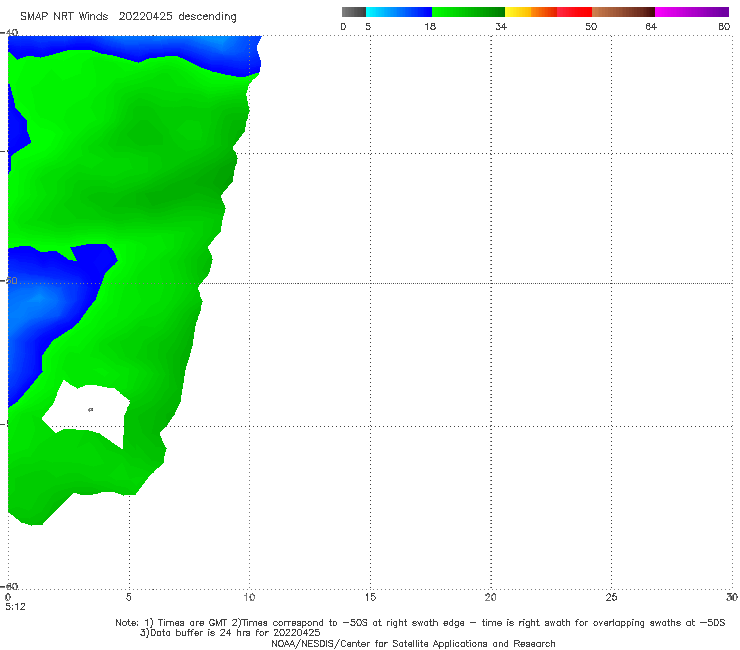The height and width of the screenshot is (650, 740).
Task: Click the cyan-blue segment of the color bar
Action: (399, 12)
